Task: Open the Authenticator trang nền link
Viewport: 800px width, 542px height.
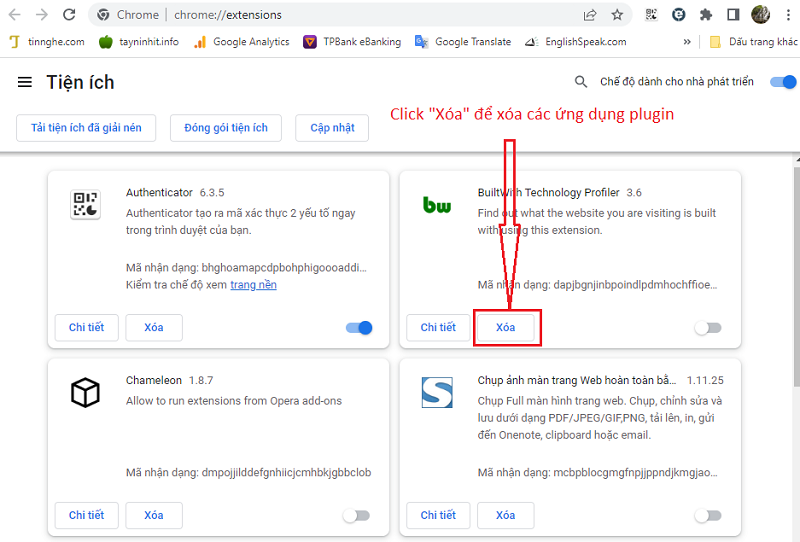Action: [253, 285]
